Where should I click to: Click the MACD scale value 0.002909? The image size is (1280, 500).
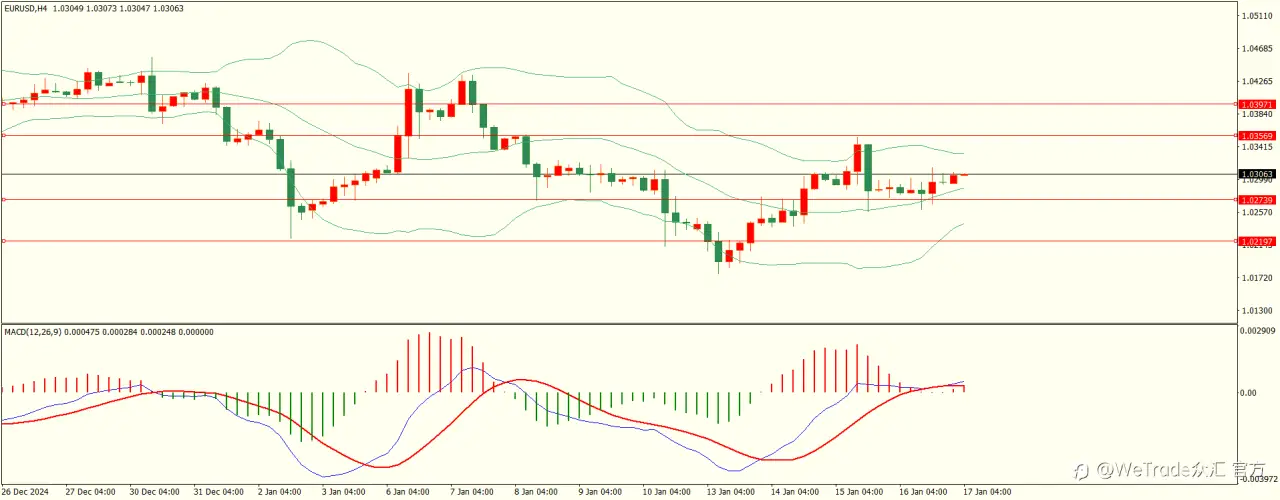(x=1257, y=329)
